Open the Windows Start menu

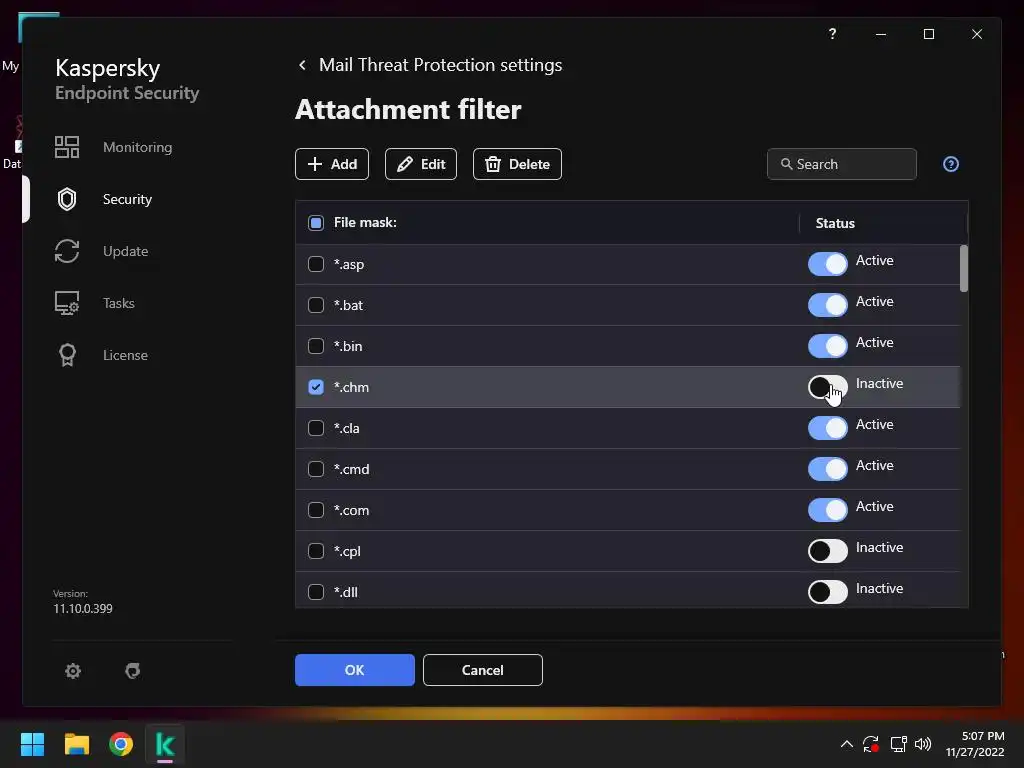[x=32, y=744]
